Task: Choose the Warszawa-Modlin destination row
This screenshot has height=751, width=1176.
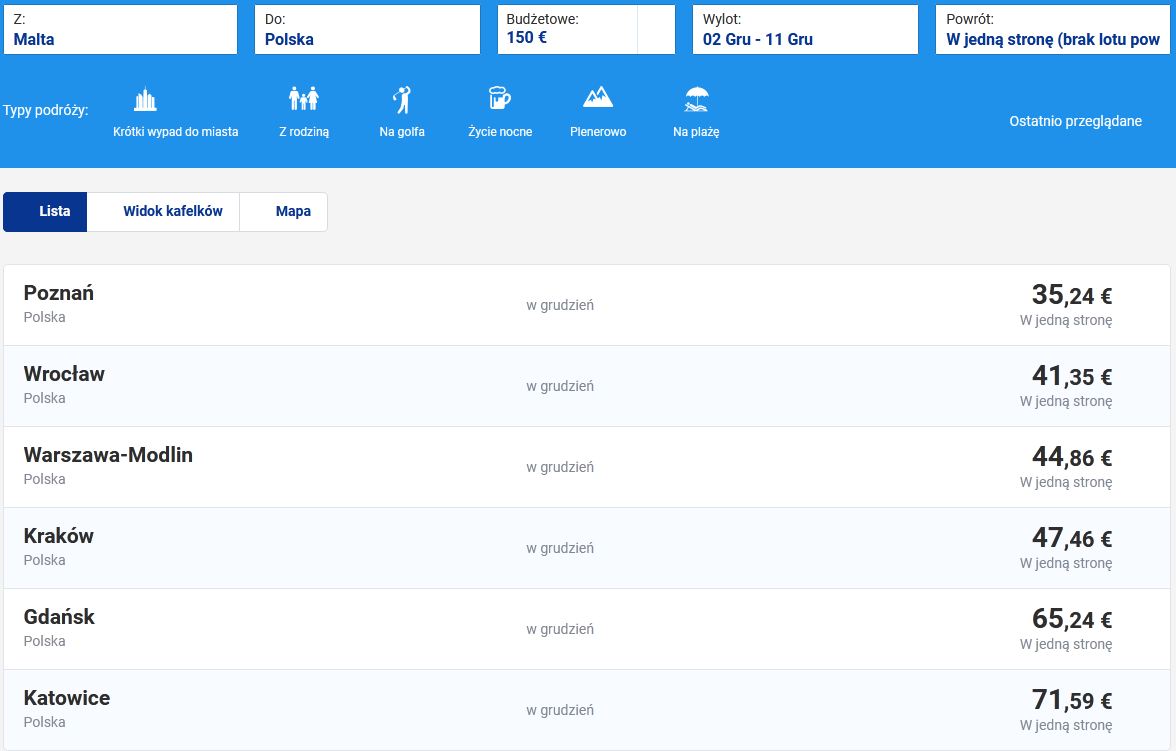Action: click(587, 467)
